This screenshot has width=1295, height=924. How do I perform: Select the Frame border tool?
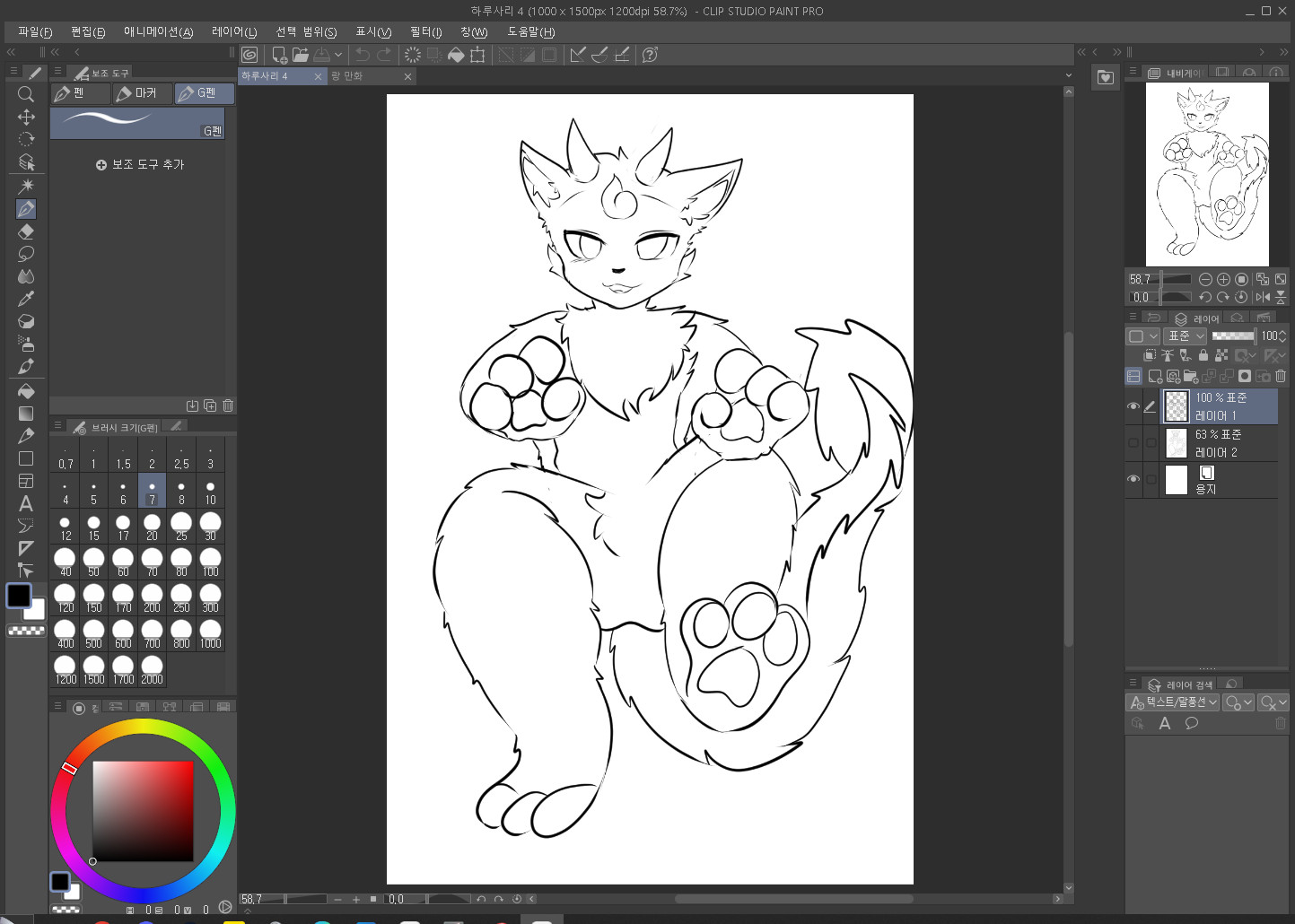pyautogui.click(x=26, y=481)
